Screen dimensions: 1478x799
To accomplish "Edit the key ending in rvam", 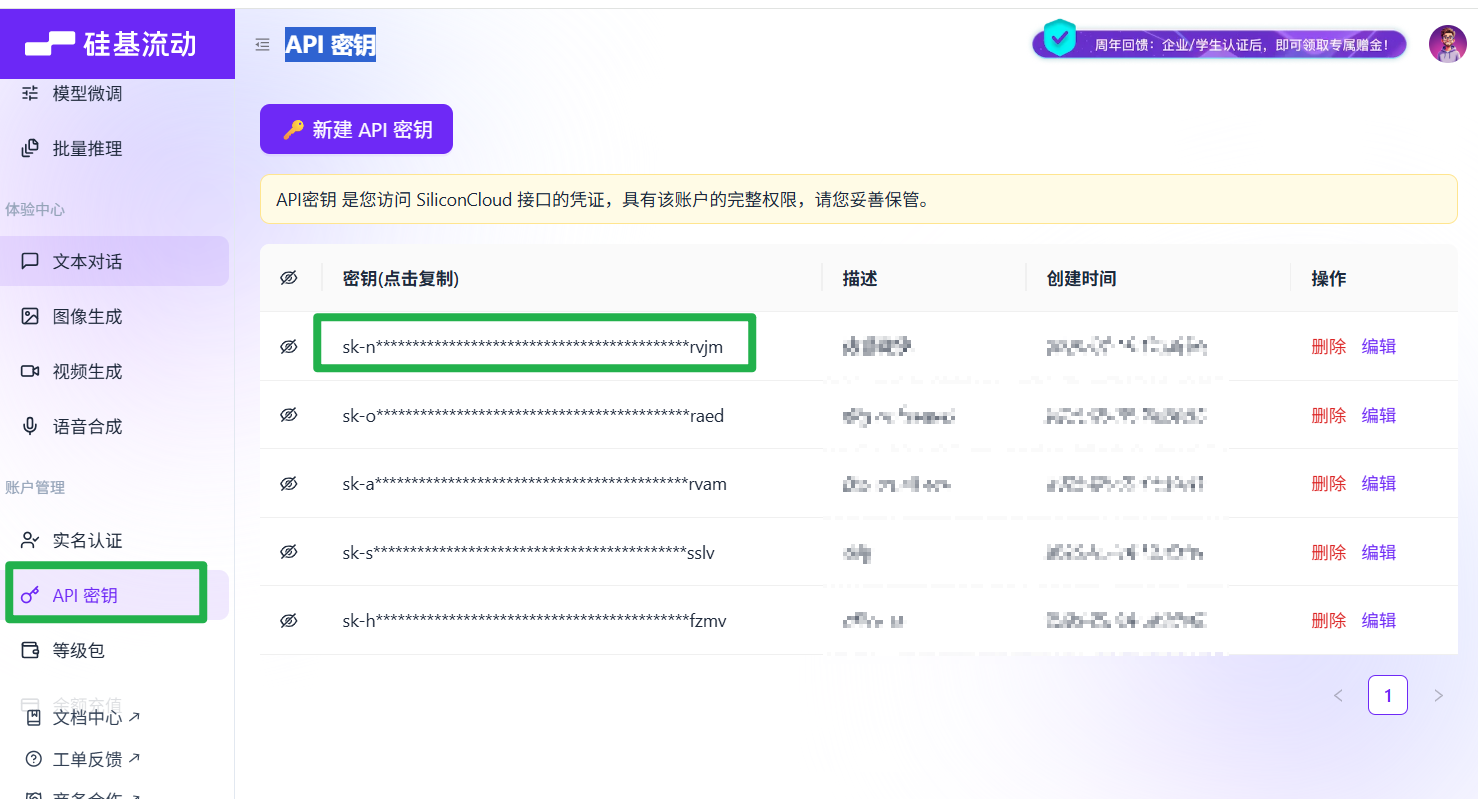I will click(x=1379, y=483).
